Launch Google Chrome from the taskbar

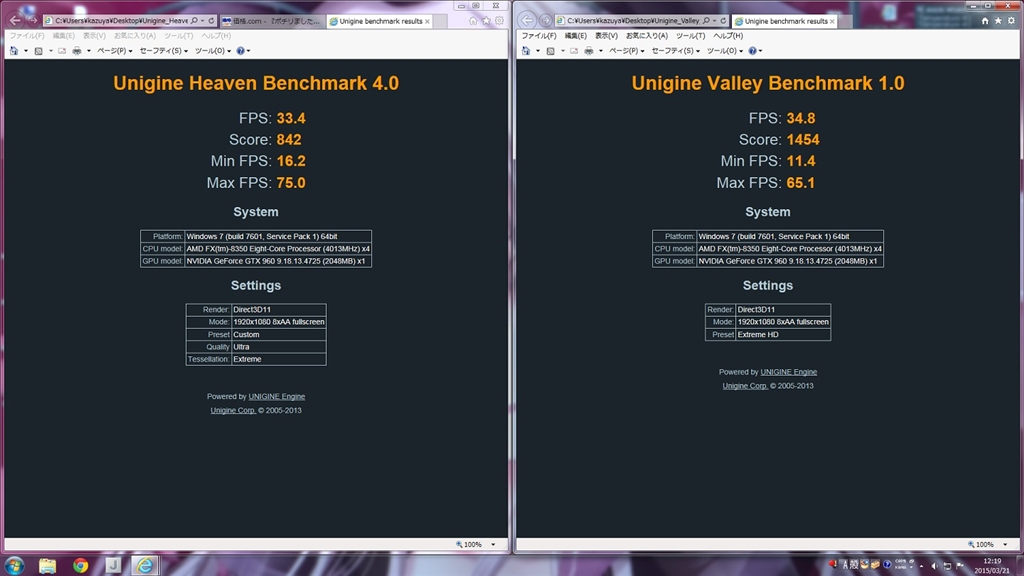pyautogui.click(x=80, y=566)
